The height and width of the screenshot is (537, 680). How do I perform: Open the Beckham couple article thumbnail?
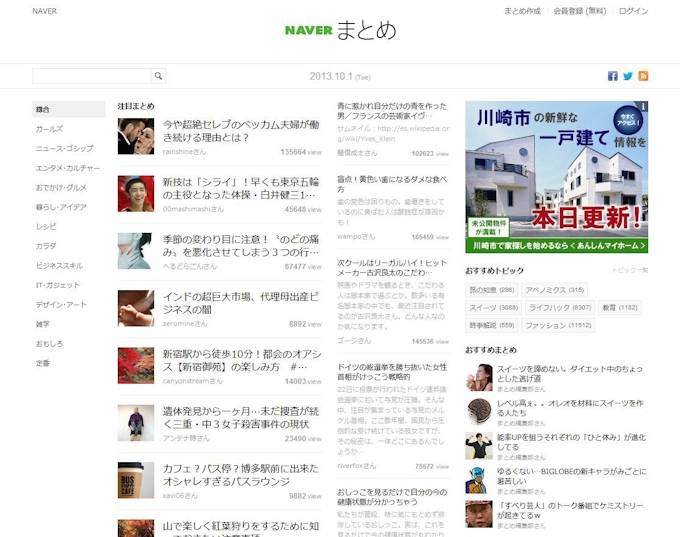coord(135,136)
